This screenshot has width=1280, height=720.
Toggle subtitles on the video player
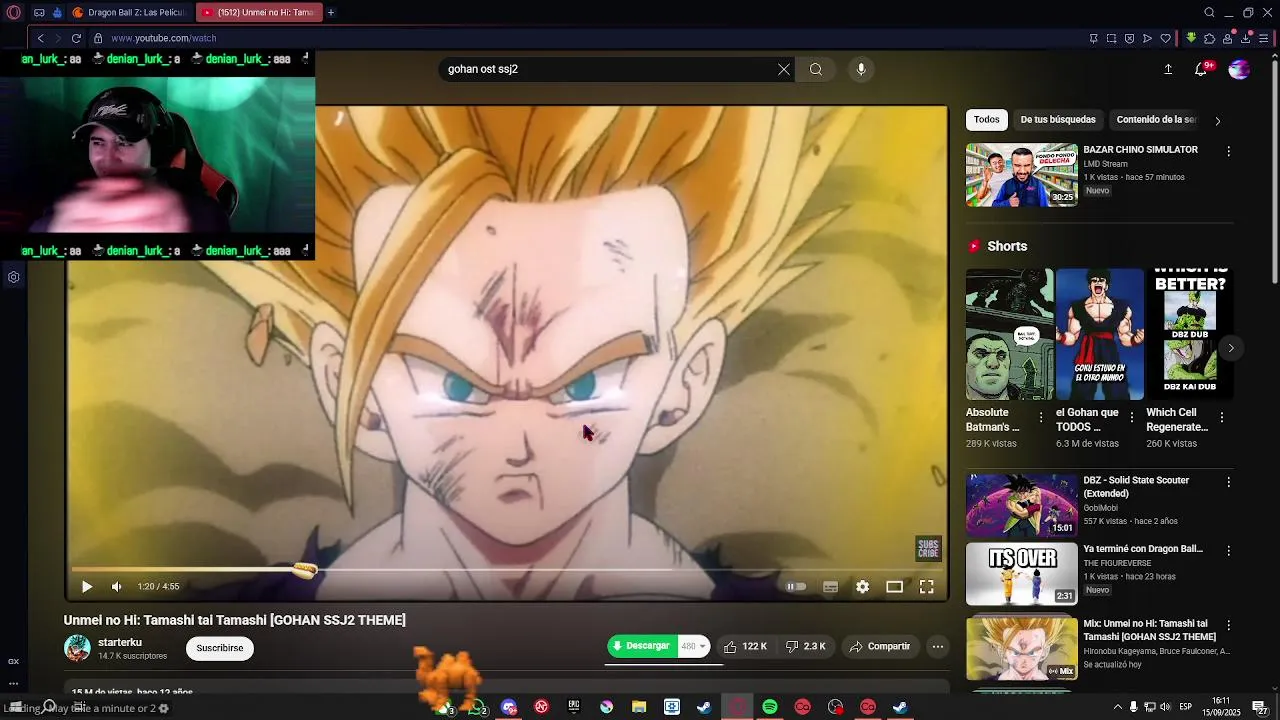(x=830, y=587)
